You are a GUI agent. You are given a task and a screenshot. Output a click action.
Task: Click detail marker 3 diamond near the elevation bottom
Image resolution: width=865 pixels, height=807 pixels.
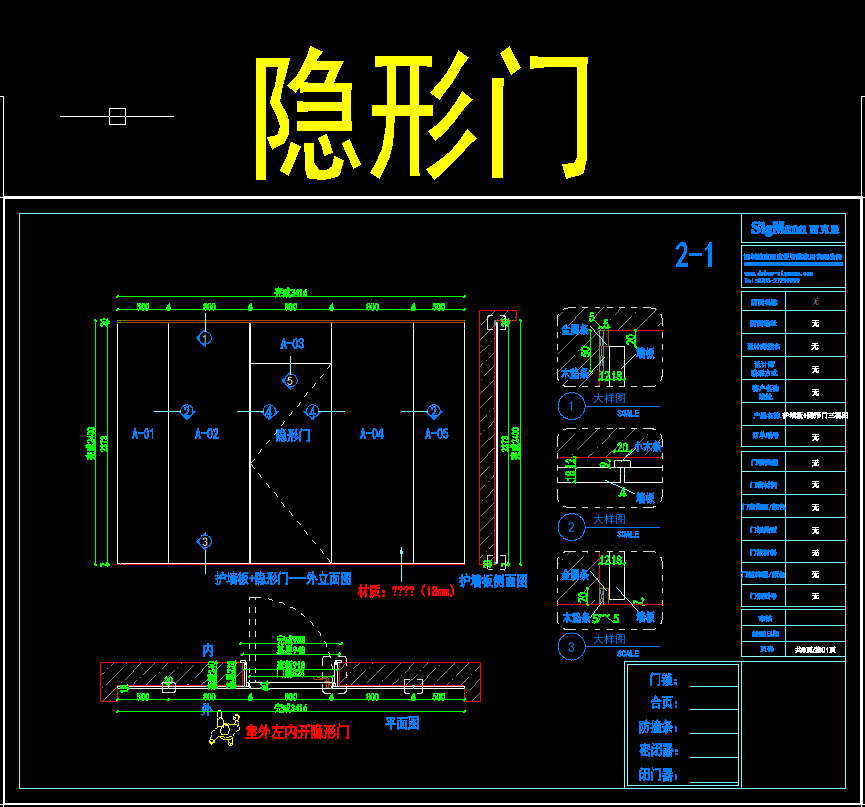(x=205, y=542)
